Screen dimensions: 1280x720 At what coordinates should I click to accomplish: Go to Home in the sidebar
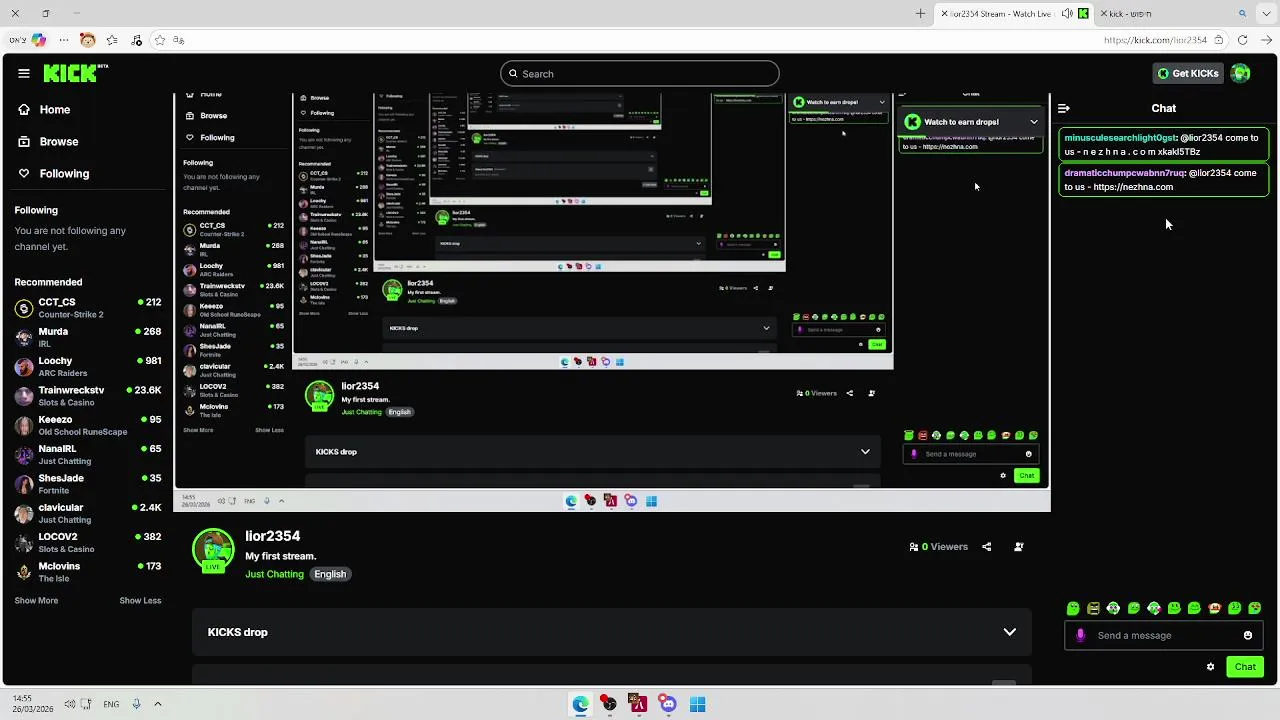pos(45,110)
